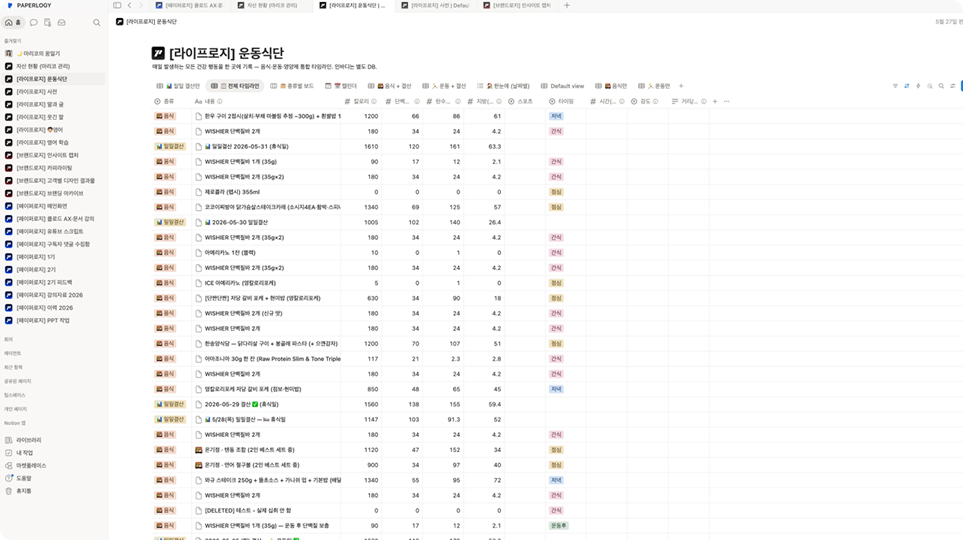Expand the Notion 앱 sidebar section

coord(15,423)
